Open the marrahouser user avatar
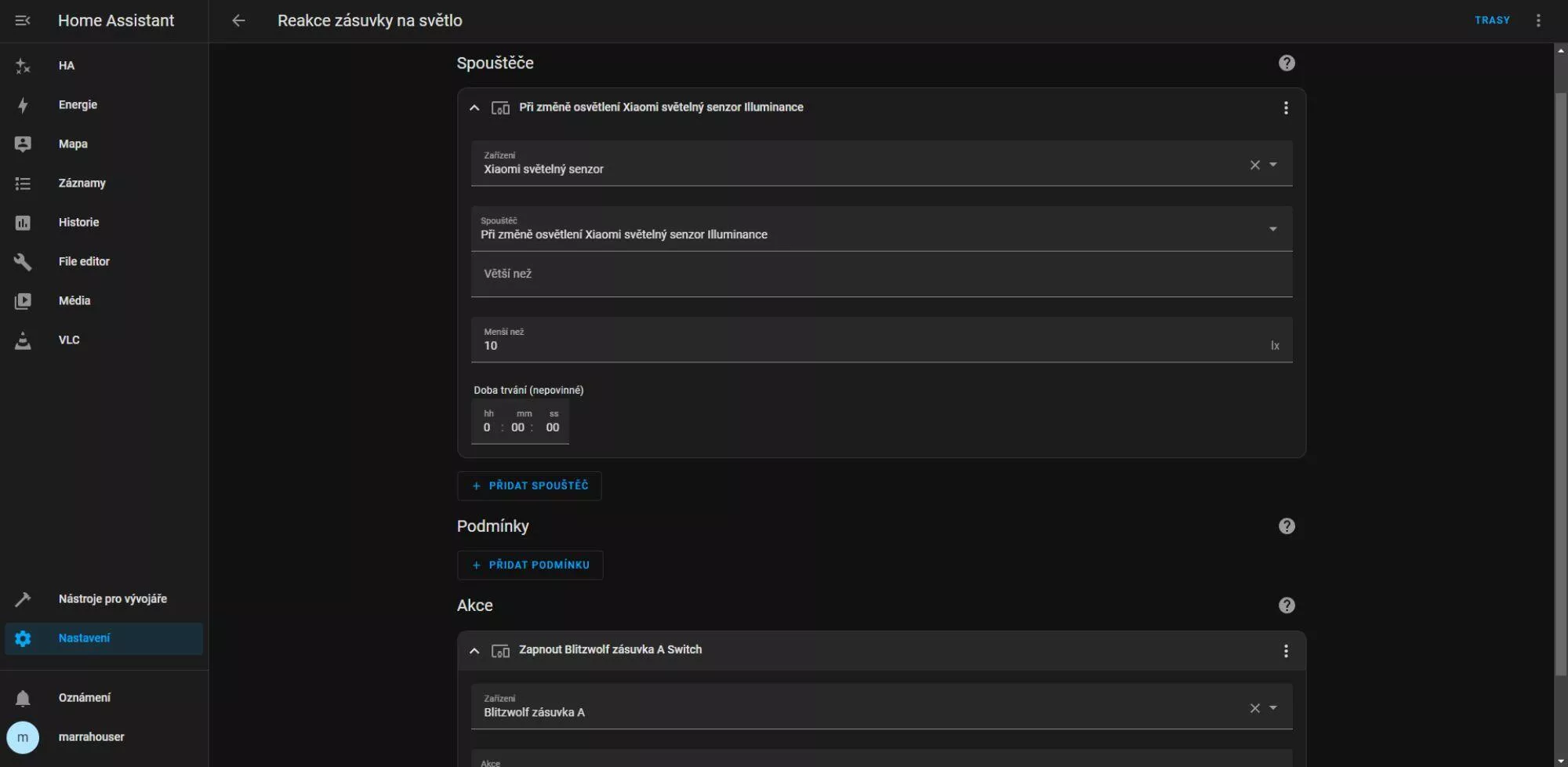Screen dimensions: 1568x767 coord(23,737)
